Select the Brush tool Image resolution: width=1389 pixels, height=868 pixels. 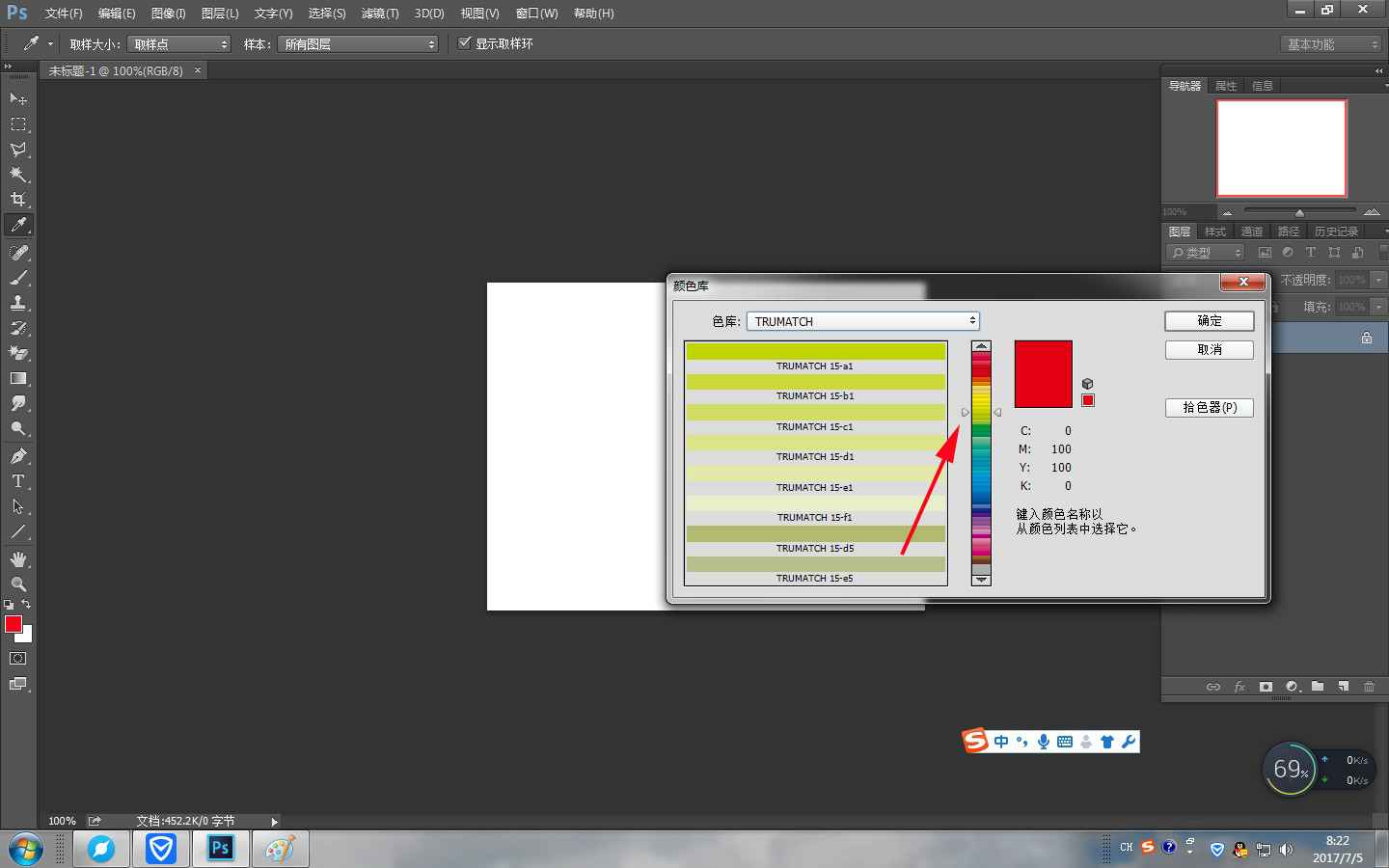(x=18, y=278)
